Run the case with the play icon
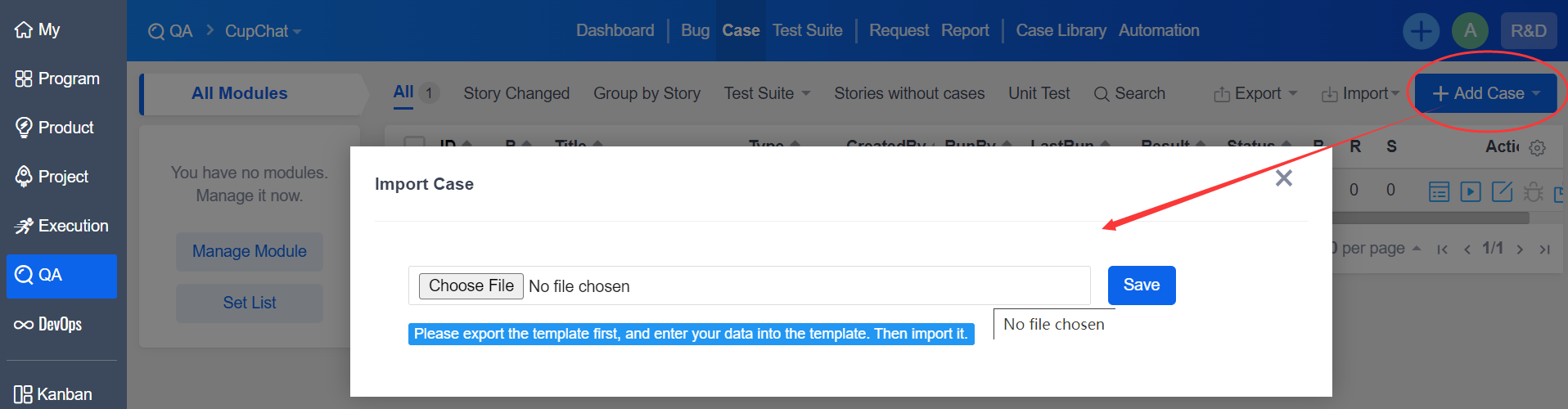Viewport: 1568px width, 409px height. click(1471, 191)
